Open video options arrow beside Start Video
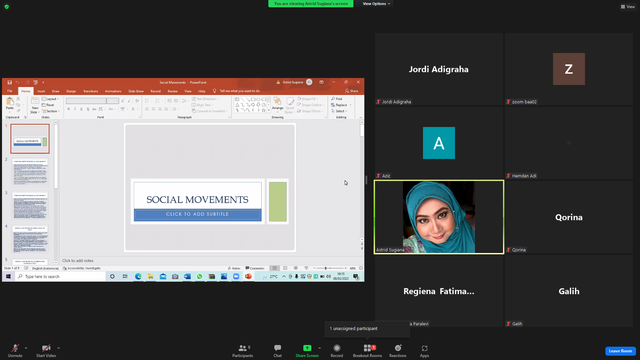The width and height of the screenshot is (640, 360). [x=58, y=348]
